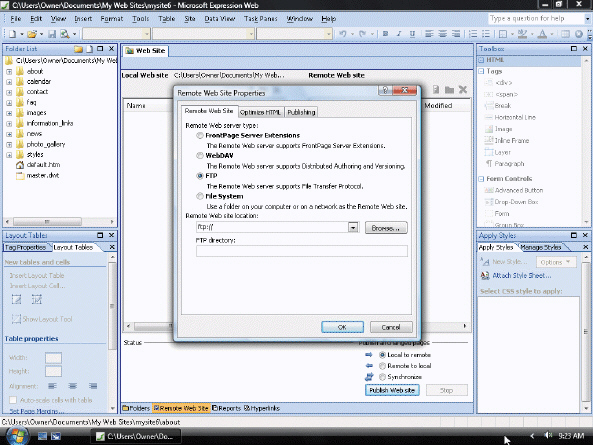This screenshot has width=593, height=445.
Task: Click Cancel in Remote Web Site Properties
Action: pyautogui.click(x=391, y=327)
